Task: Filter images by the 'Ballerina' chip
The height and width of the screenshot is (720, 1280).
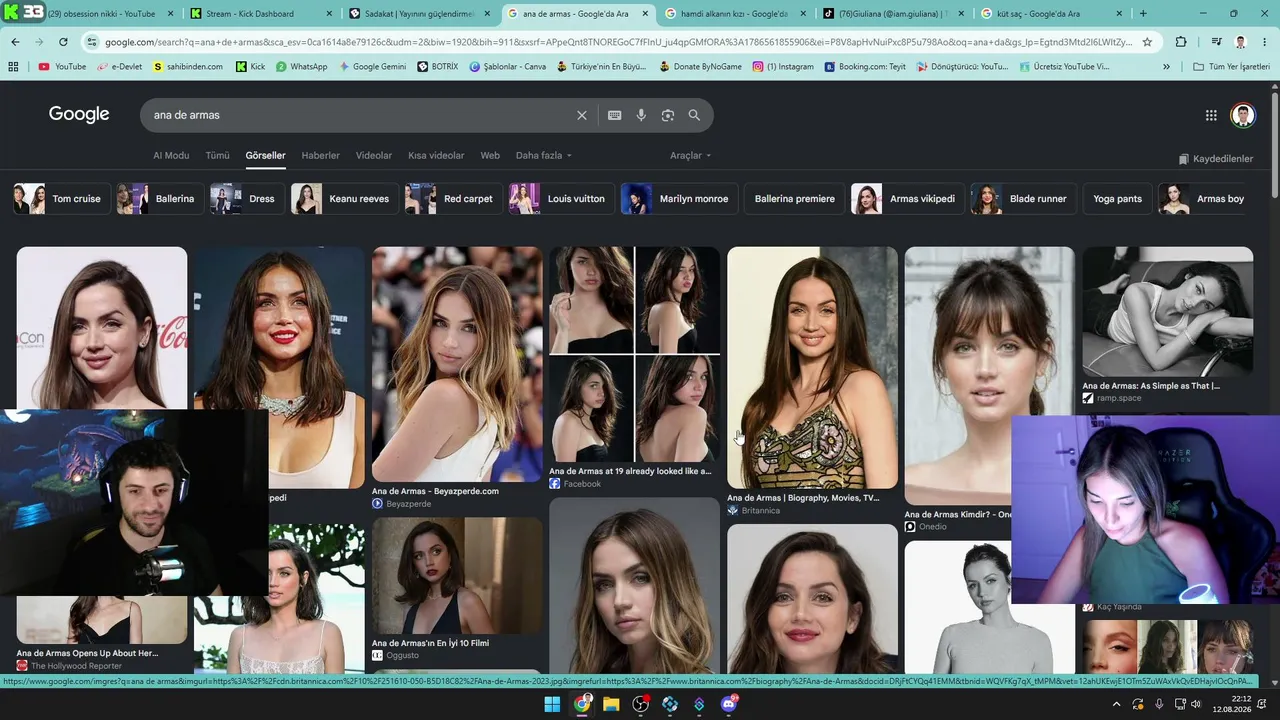Action: coord(160,199)
